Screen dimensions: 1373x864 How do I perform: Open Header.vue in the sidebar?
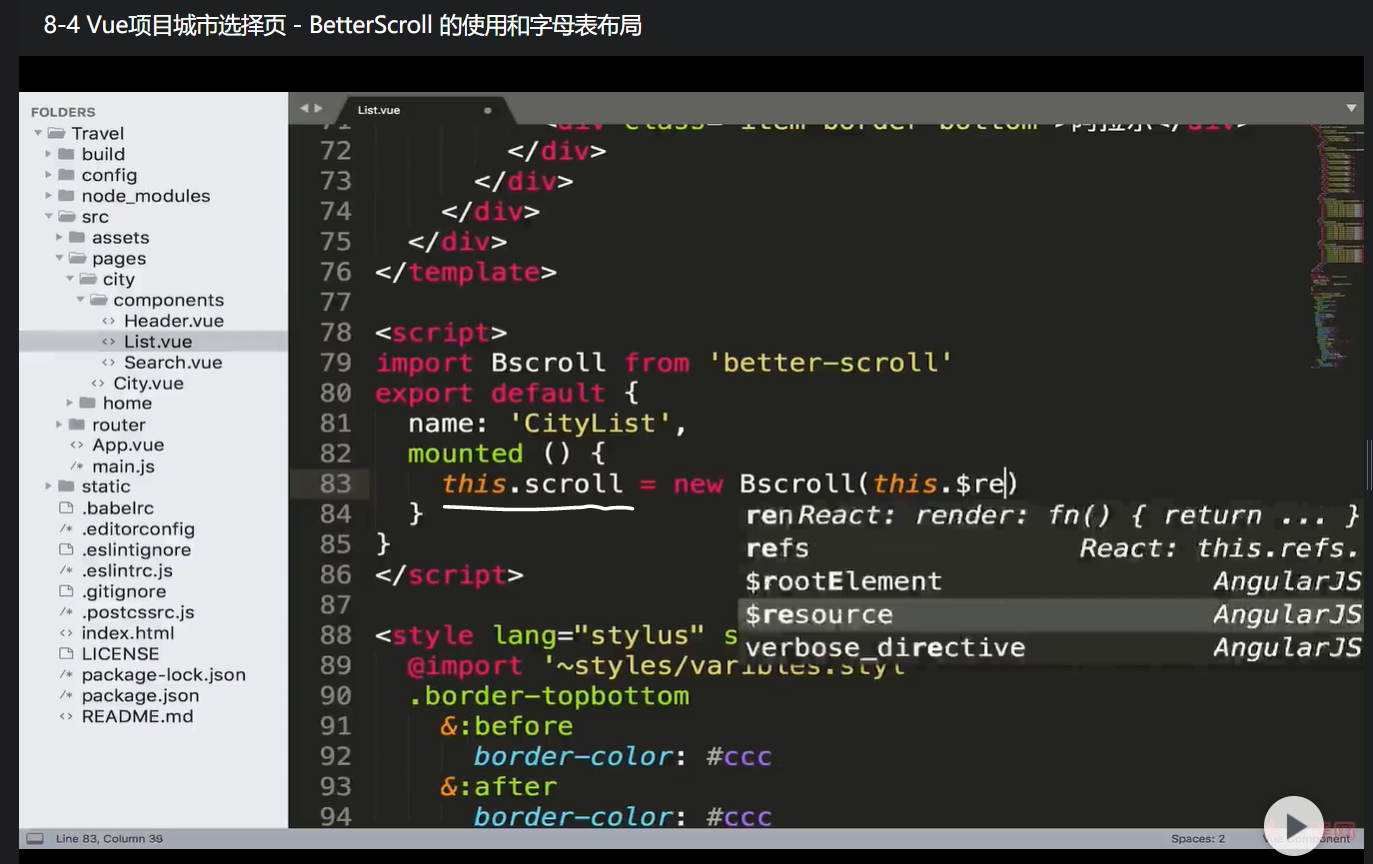pos(173,321)
